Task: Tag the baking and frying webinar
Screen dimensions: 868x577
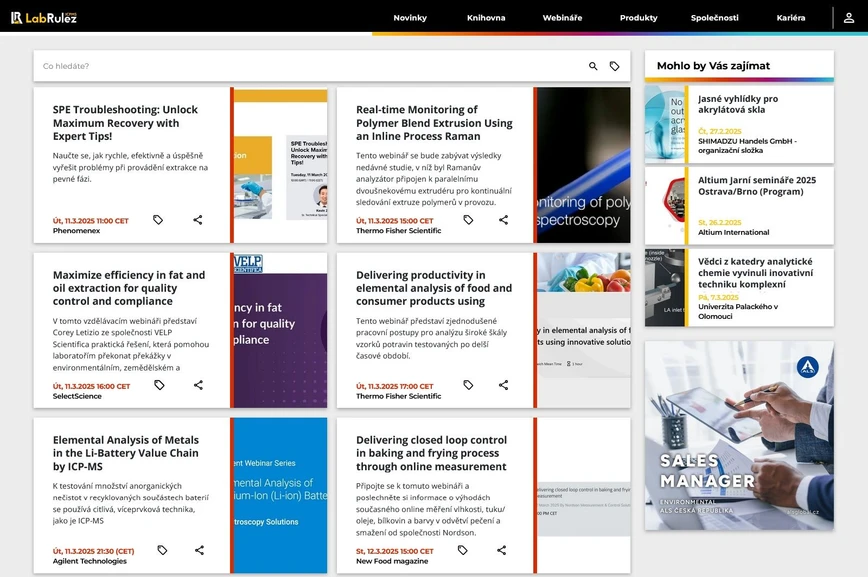Action: [463, 550]
